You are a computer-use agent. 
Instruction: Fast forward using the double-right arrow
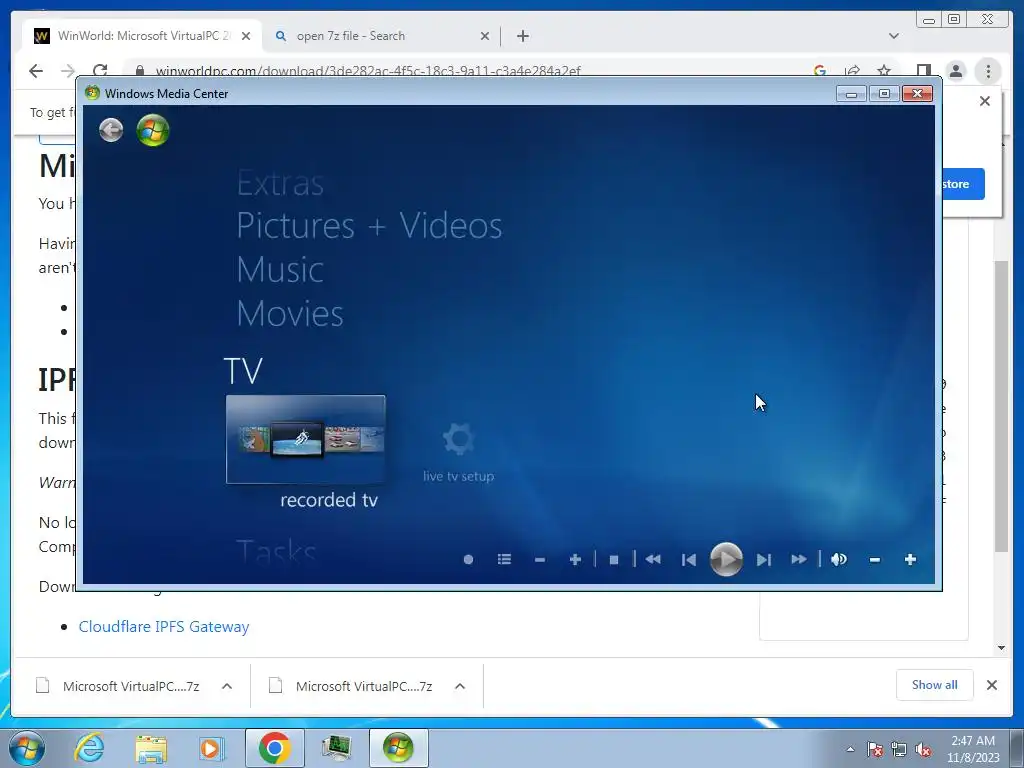799,560
